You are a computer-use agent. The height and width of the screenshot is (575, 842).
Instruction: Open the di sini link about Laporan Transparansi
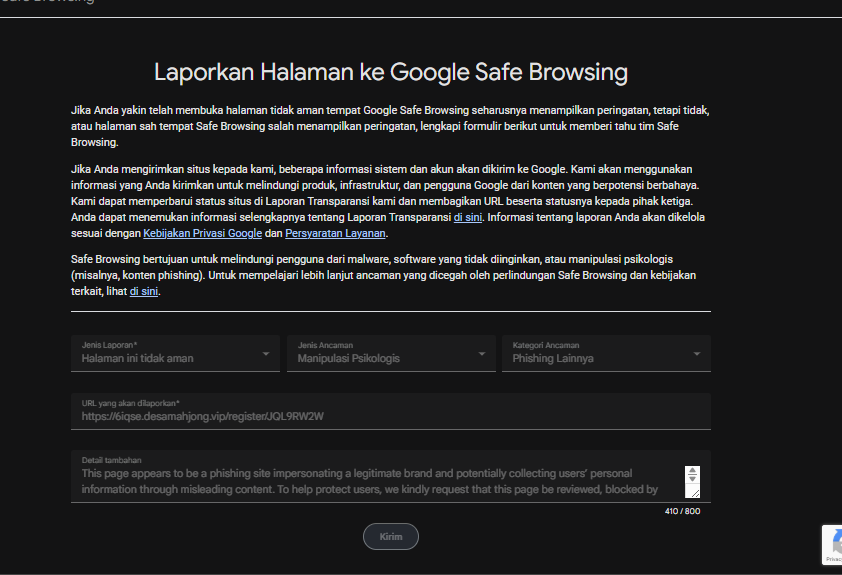(x=468, y=217)
